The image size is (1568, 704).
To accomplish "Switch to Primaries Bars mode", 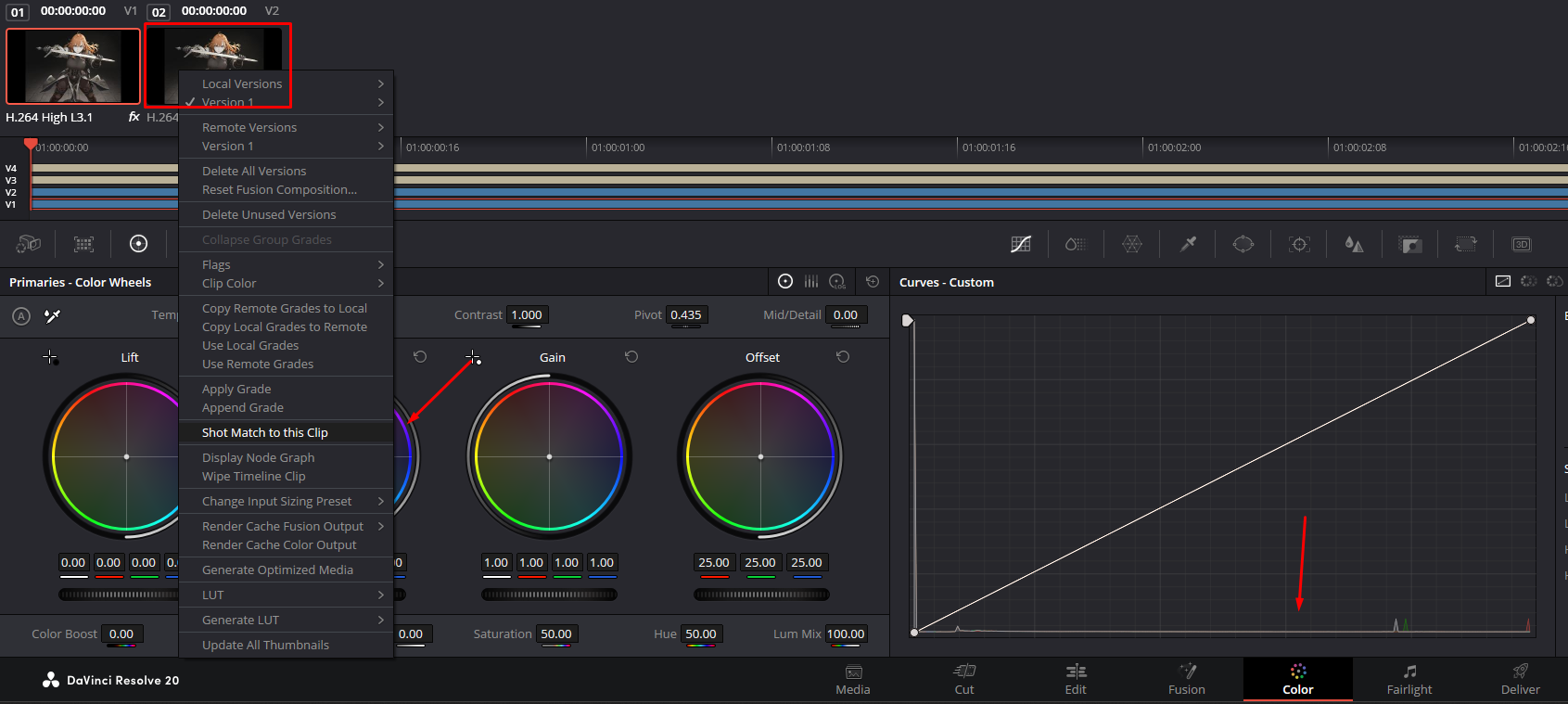I will pyautogui.click(x=811, y=282).
